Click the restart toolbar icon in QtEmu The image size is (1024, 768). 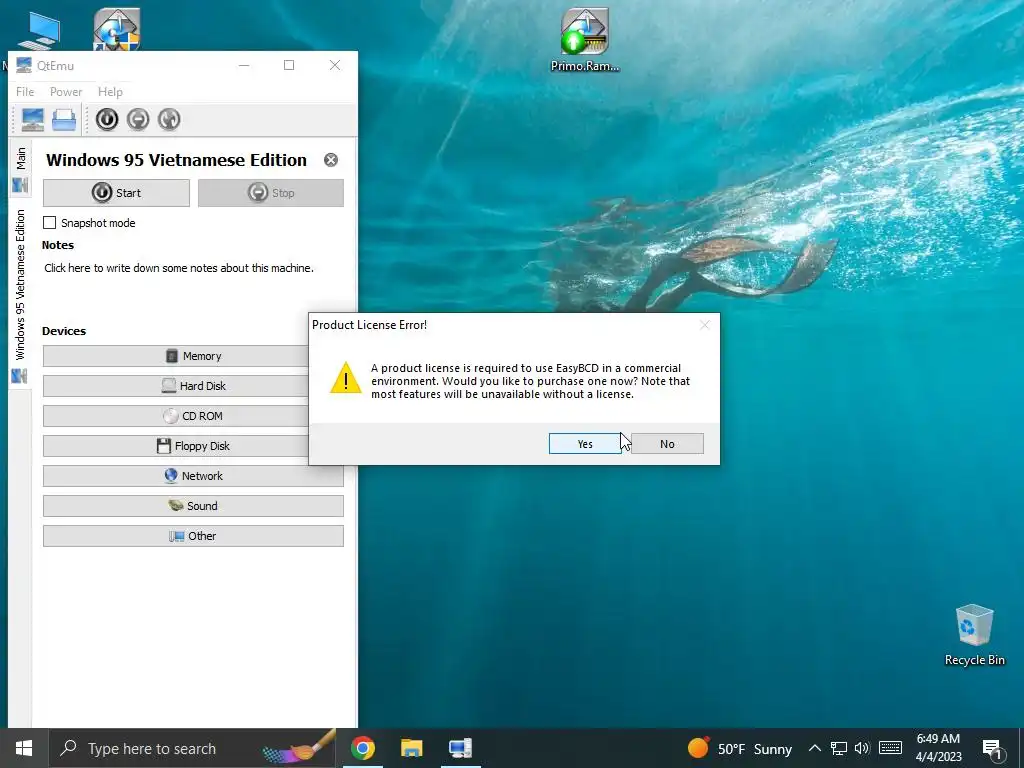169,120
